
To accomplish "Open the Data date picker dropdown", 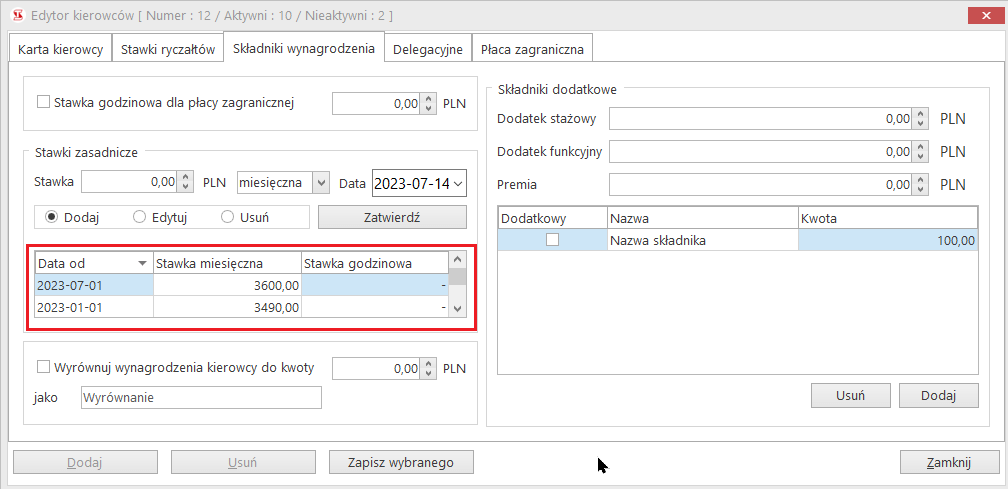I will tap(458, 183).
